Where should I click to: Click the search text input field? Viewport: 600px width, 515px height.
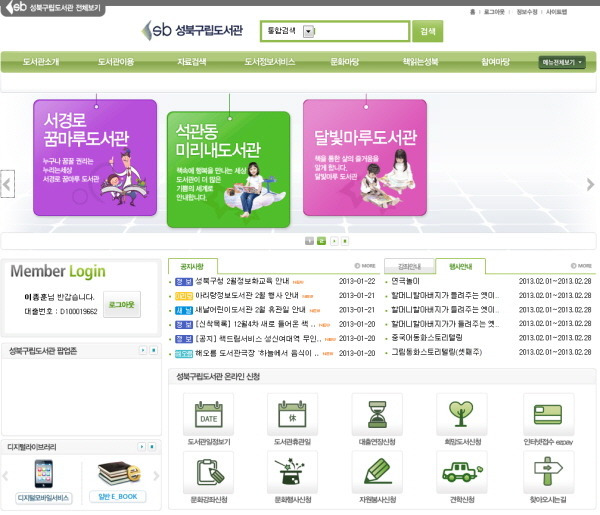click(361, 31)
